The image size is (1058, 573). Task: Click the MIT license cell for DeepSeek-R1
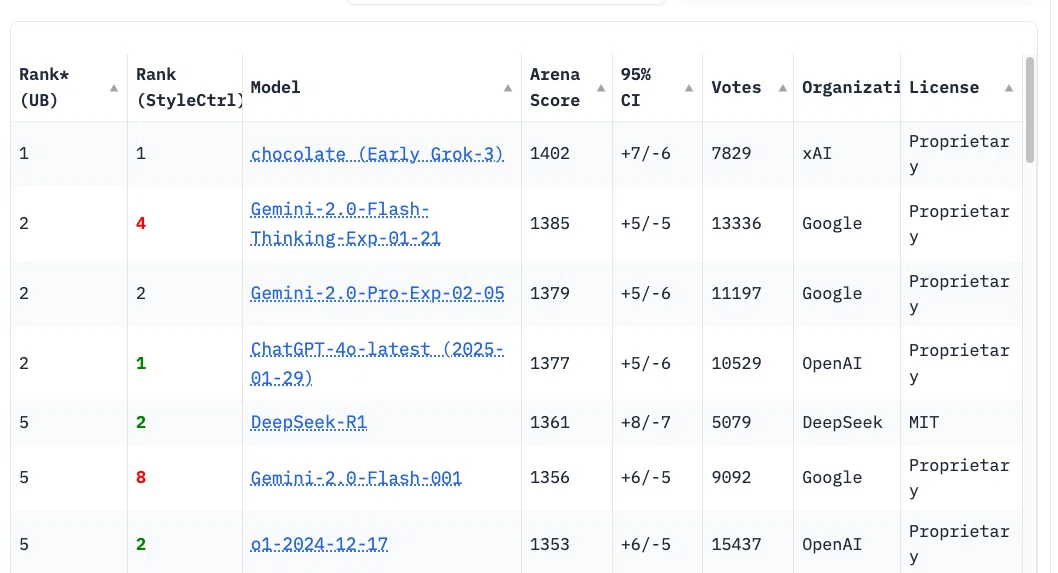[x=924, y=422]
